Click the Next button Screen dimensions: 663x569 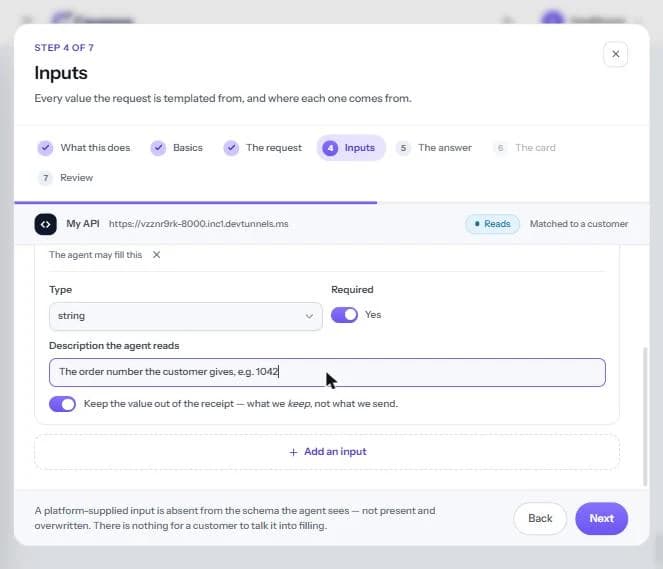click(x=601, y=519)
